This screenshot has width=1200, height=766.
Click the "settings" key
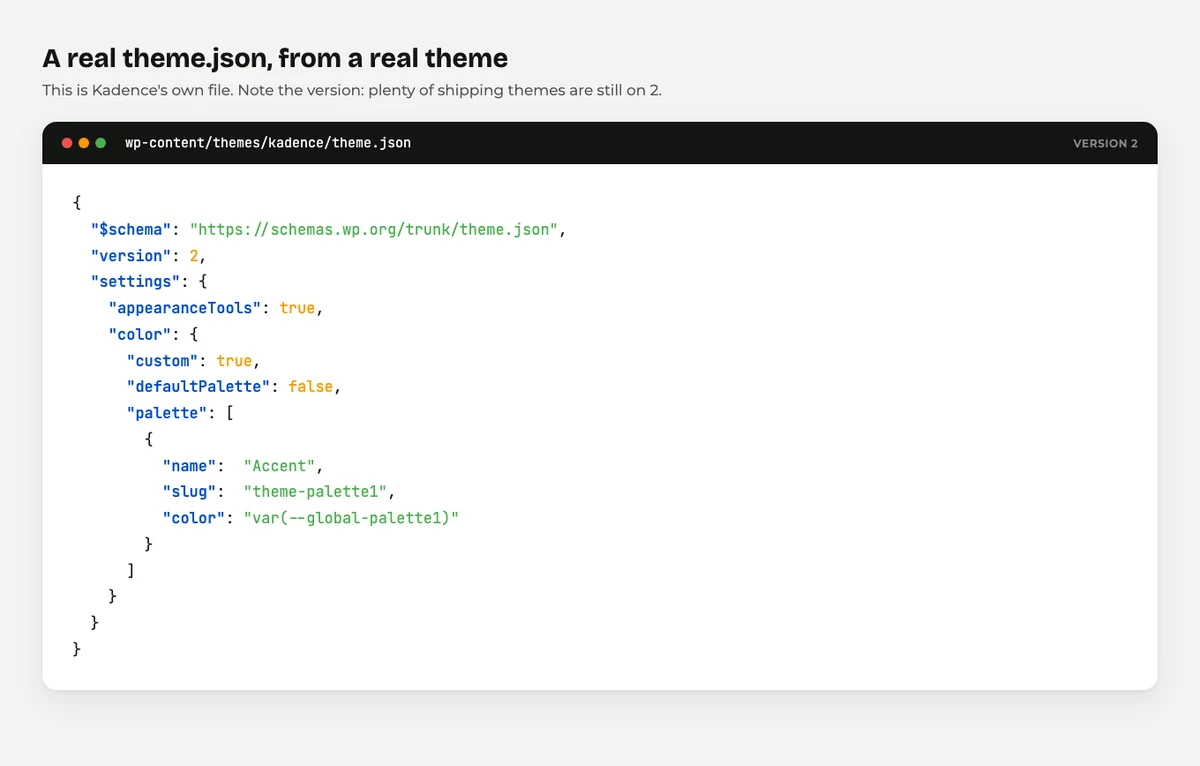coord(136,282)
